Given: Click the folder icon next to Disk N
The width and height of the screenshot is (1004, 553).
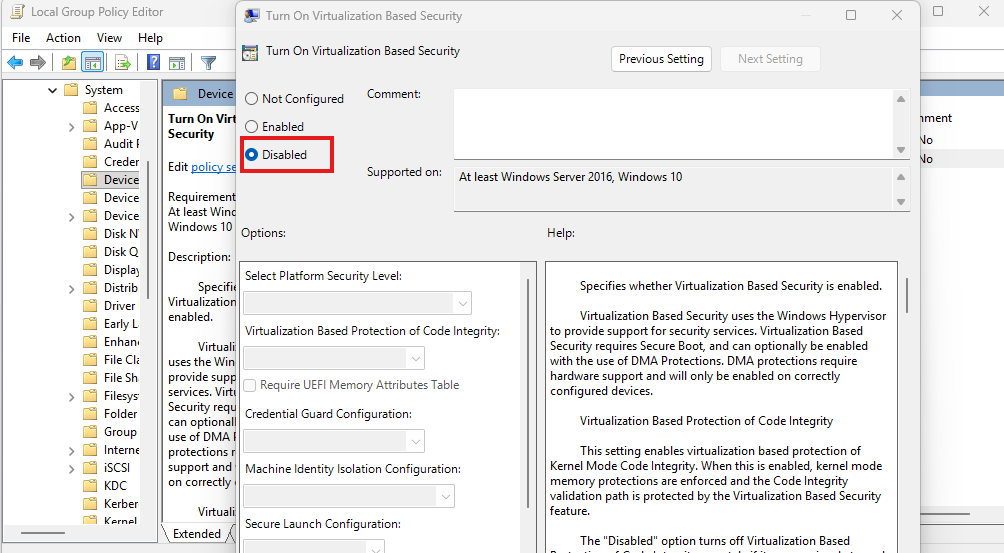Looking at the screenshot, I should 90,234.
